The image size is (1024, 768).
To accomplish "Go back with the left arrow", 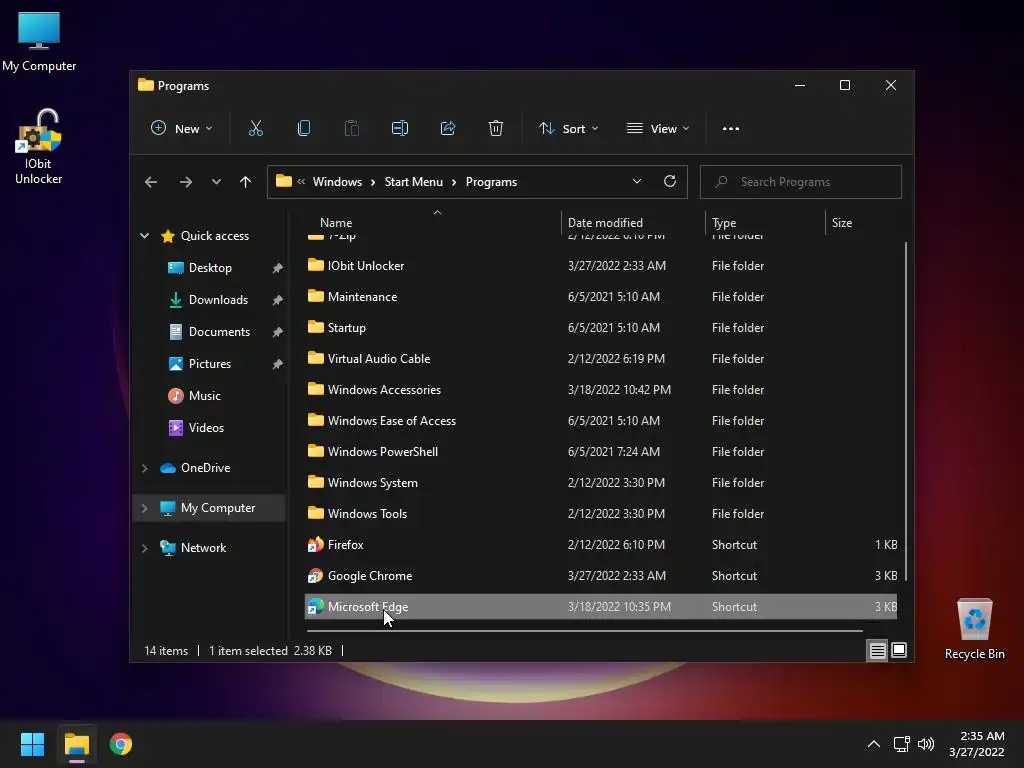I will [151, 182].
